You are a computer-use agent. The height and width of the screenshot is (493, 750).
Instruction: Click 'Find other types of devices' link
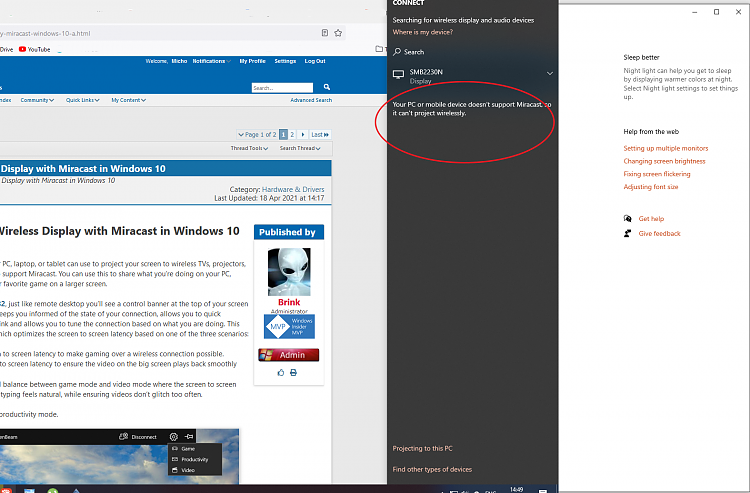pyautogui.click(x=432, y=470)
